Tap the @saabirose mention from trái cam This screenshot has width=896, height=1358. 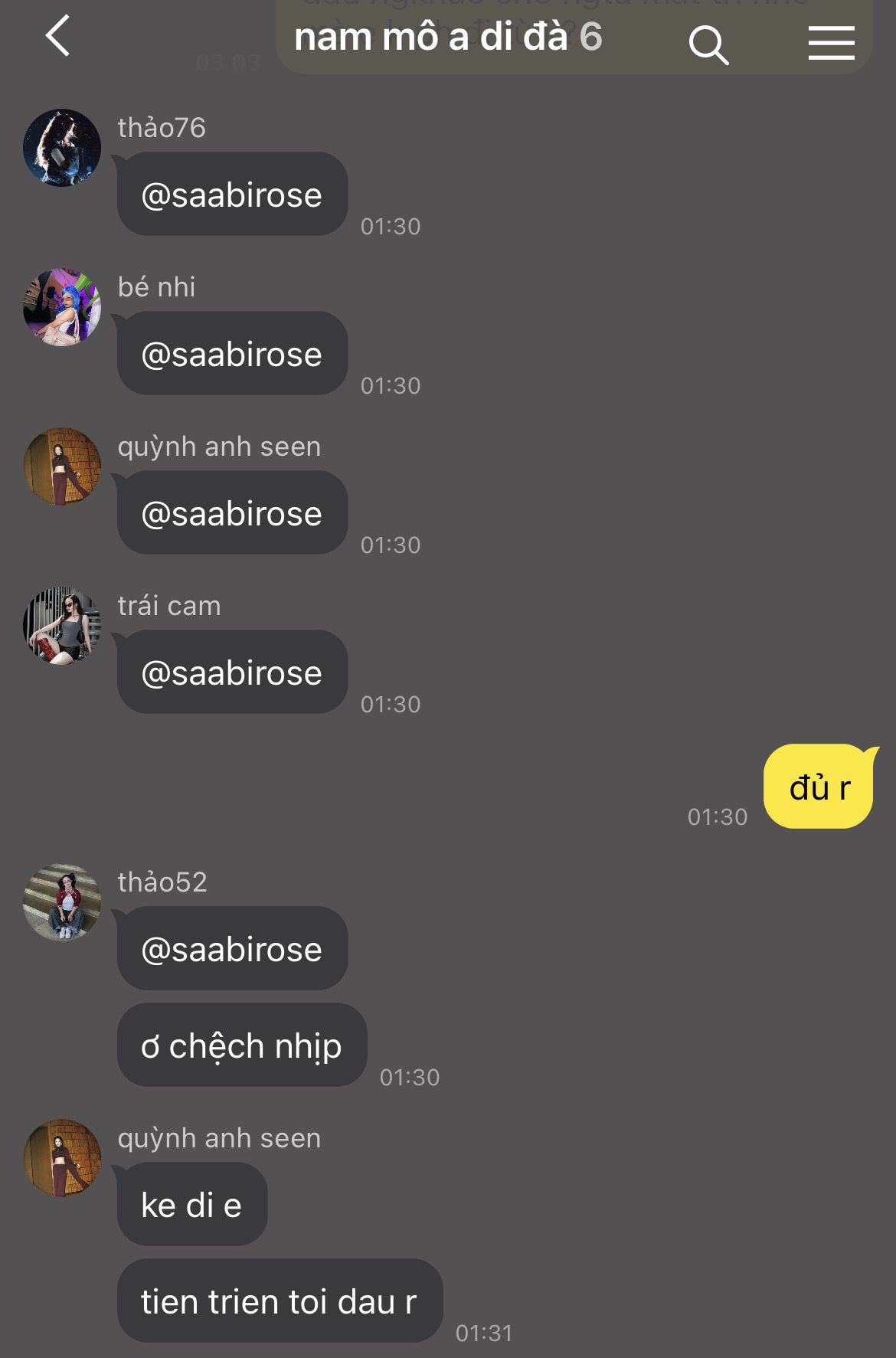232,672
